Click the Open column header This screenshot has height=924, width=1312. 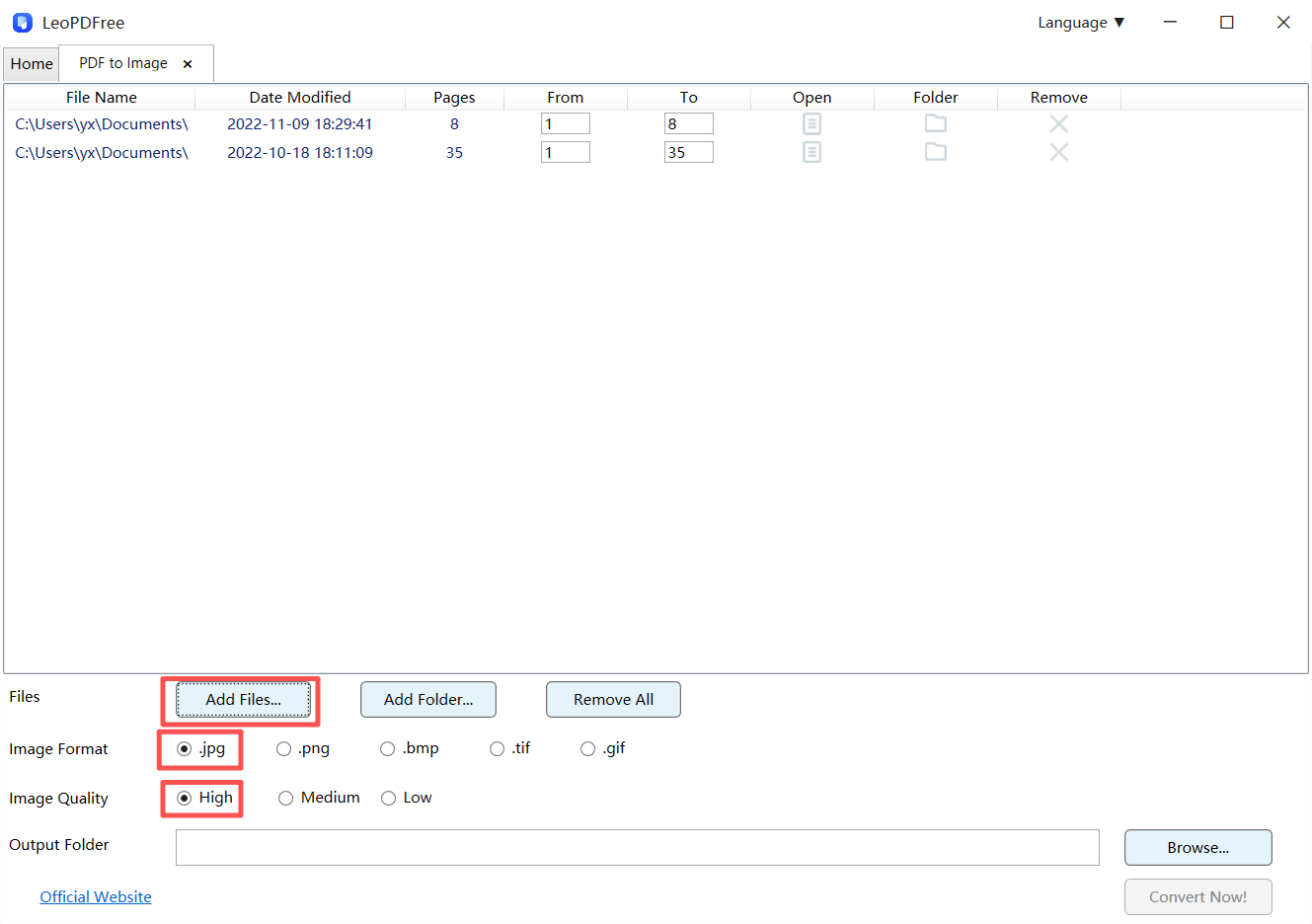click(812, 98)
